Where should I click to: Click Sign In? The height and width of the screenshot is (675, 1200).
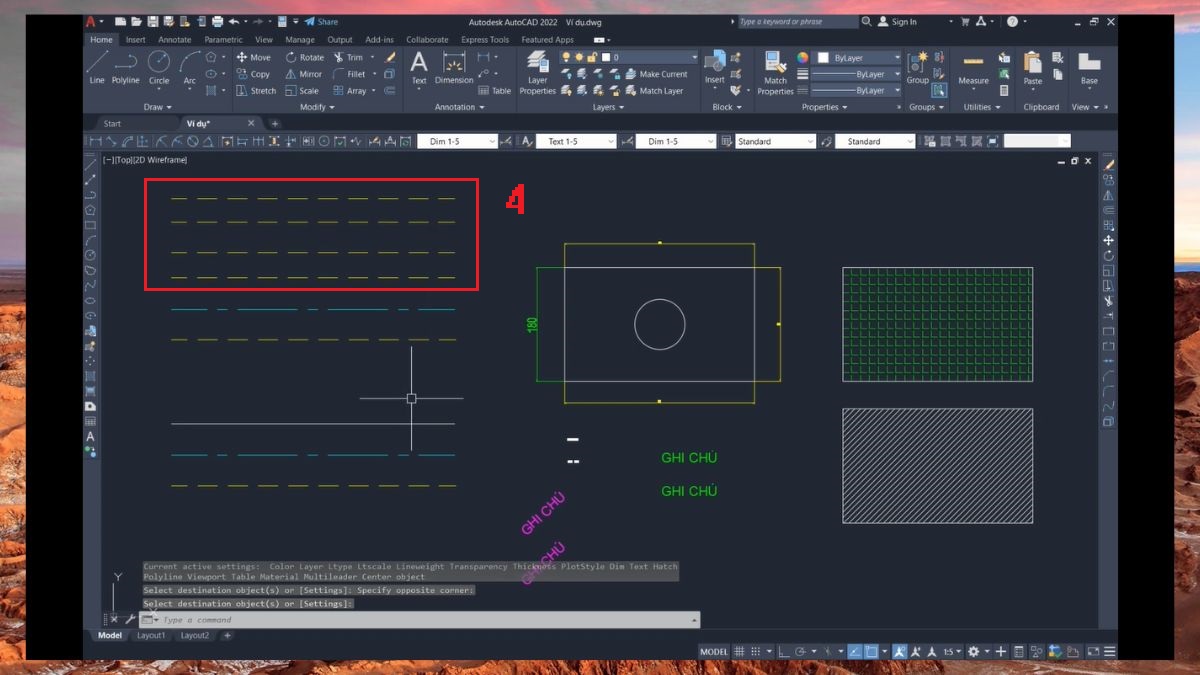click(x=898, y=21)
